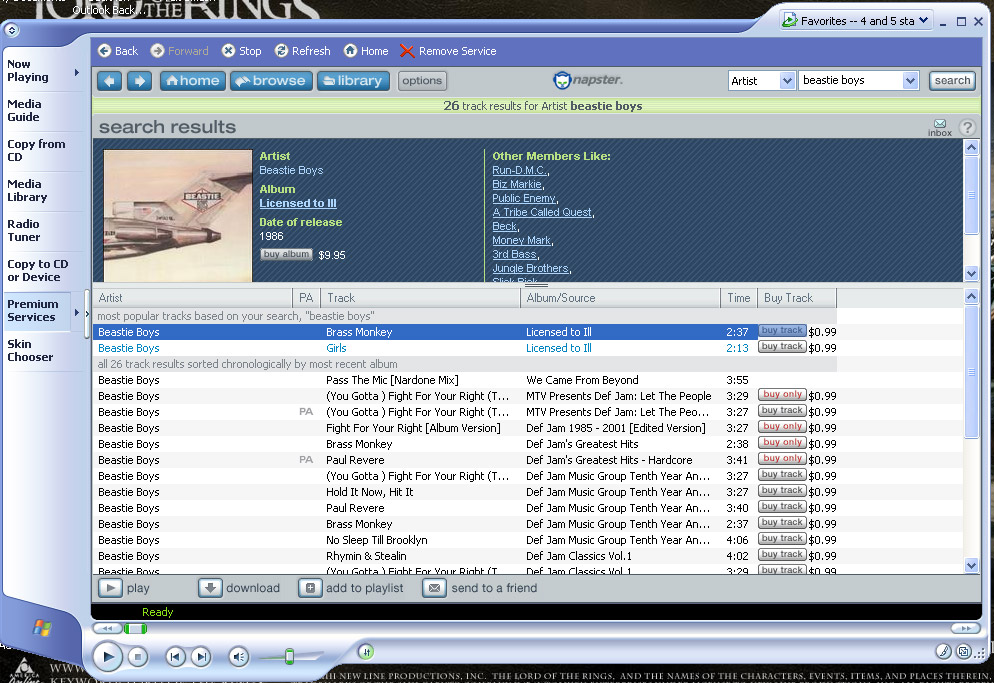
Task: Click the Napster logo
Action: pos(588,80)
